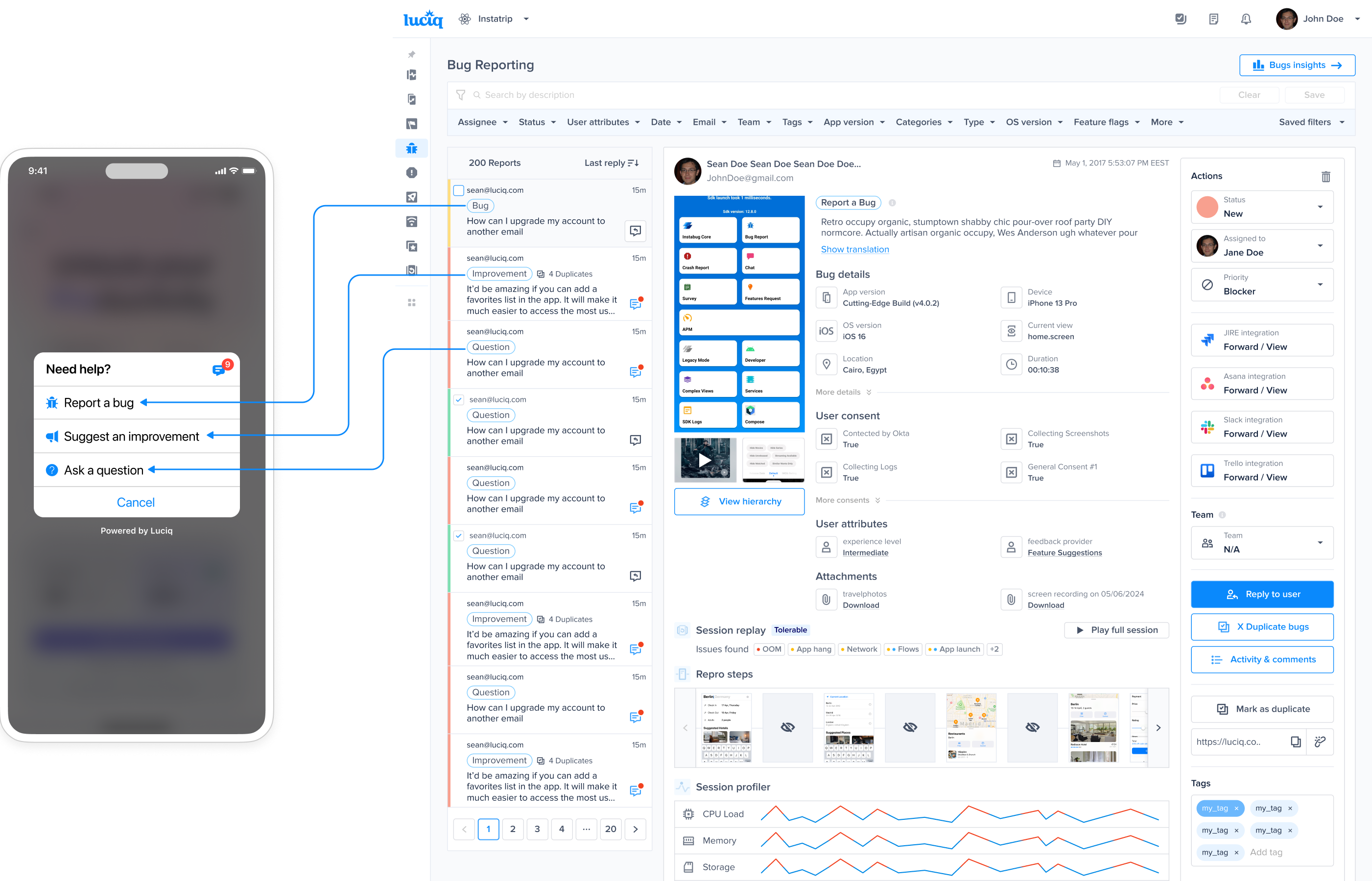Click the trash delete icon in Actions
The image size is (1372, 881).
[x=1325, y=176]
